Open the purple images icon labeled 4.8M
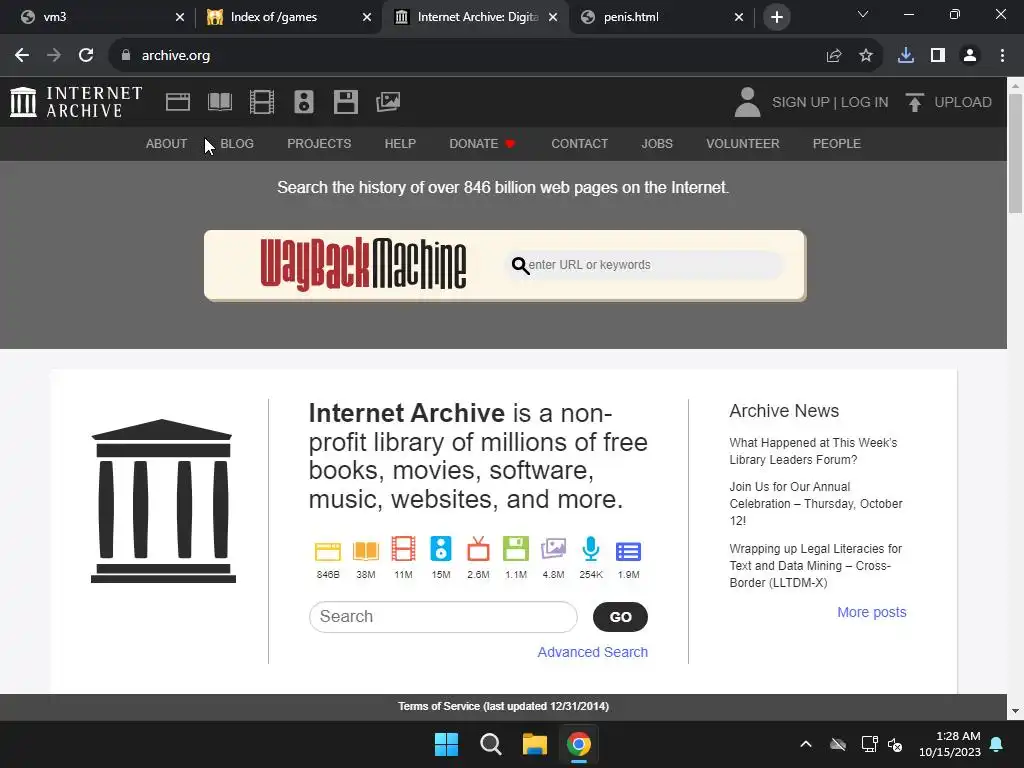1024x768 pixels. (553, 549)
